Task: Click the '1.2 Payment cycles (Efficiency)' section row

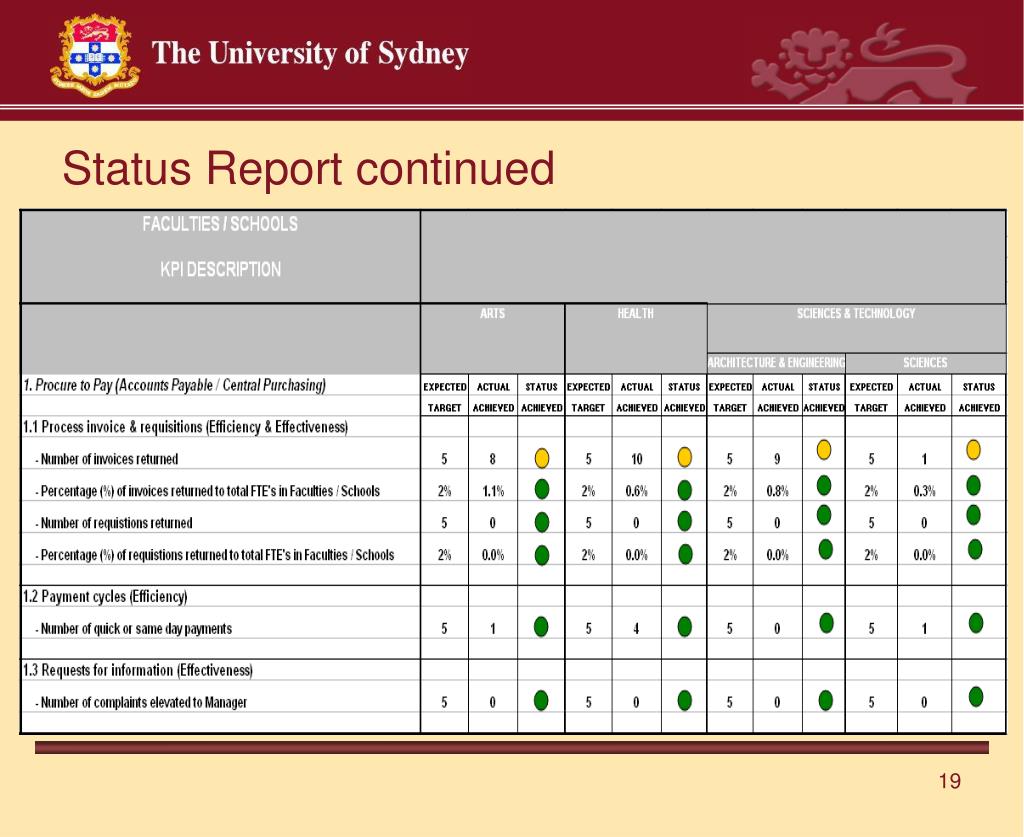Action: 105,597
